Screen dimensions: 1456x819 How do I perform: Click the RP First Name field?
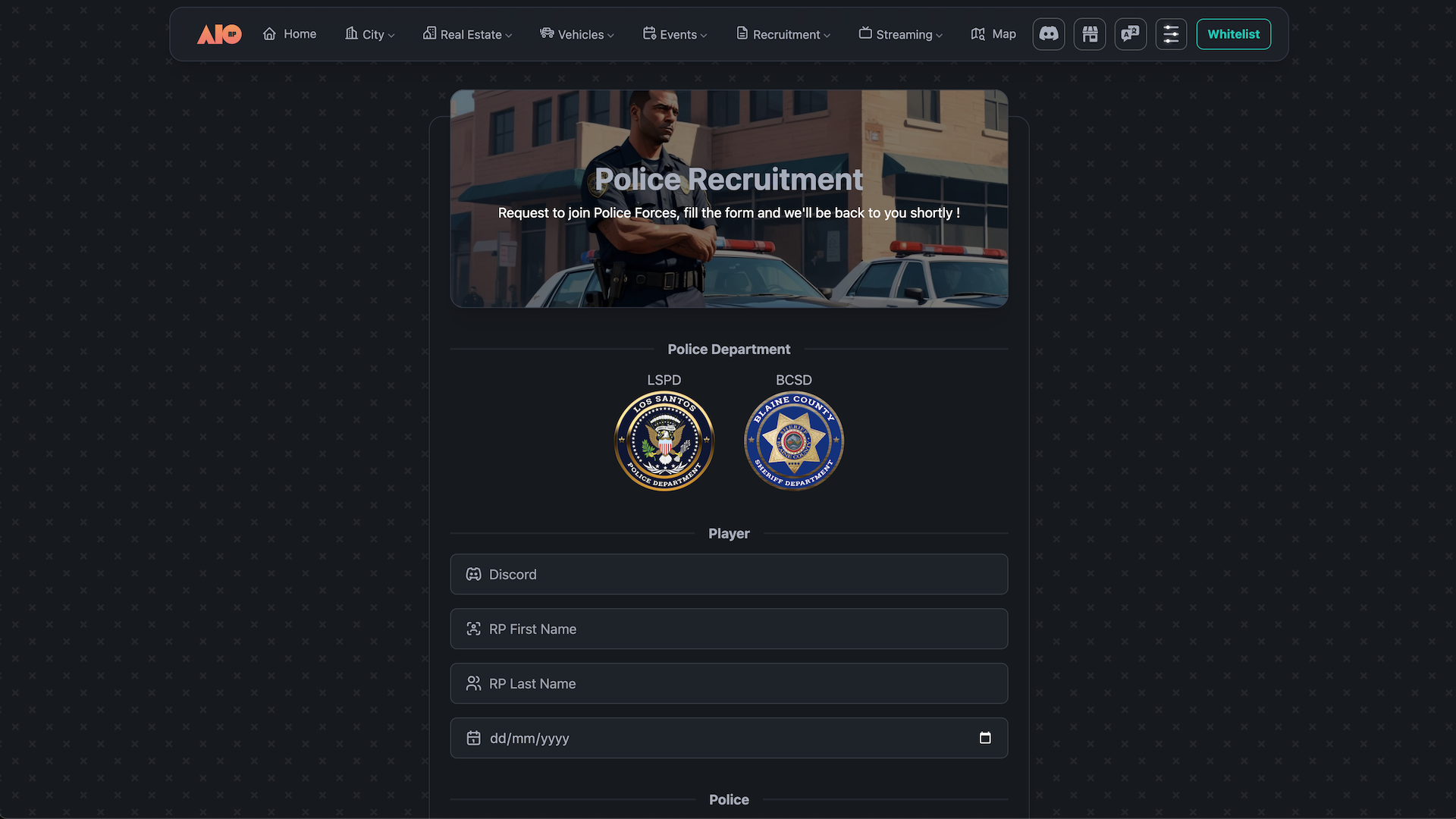tap(729, 629)
